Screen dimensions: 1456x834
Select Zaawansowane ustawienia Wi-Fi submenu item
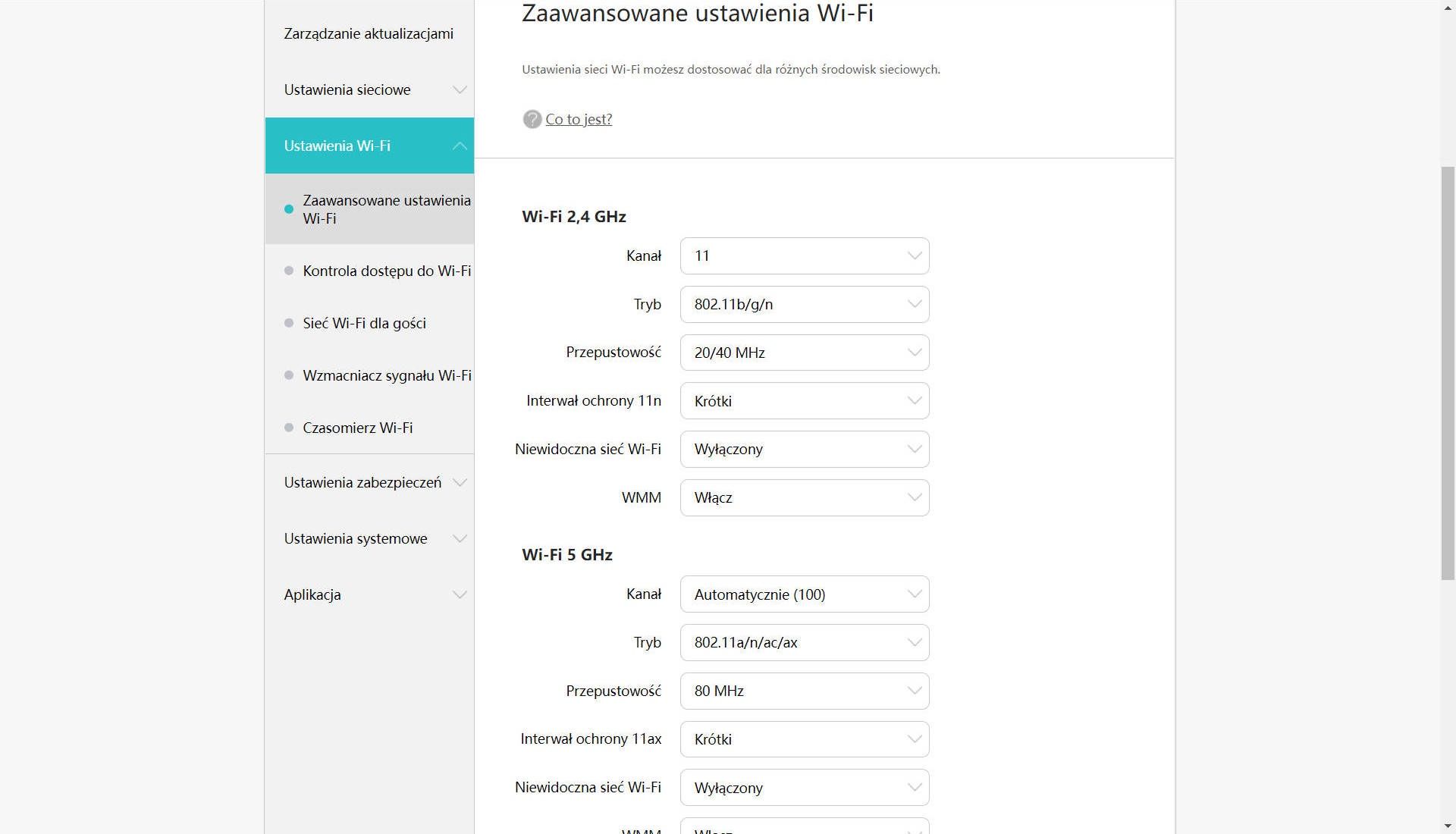(369, 209)
